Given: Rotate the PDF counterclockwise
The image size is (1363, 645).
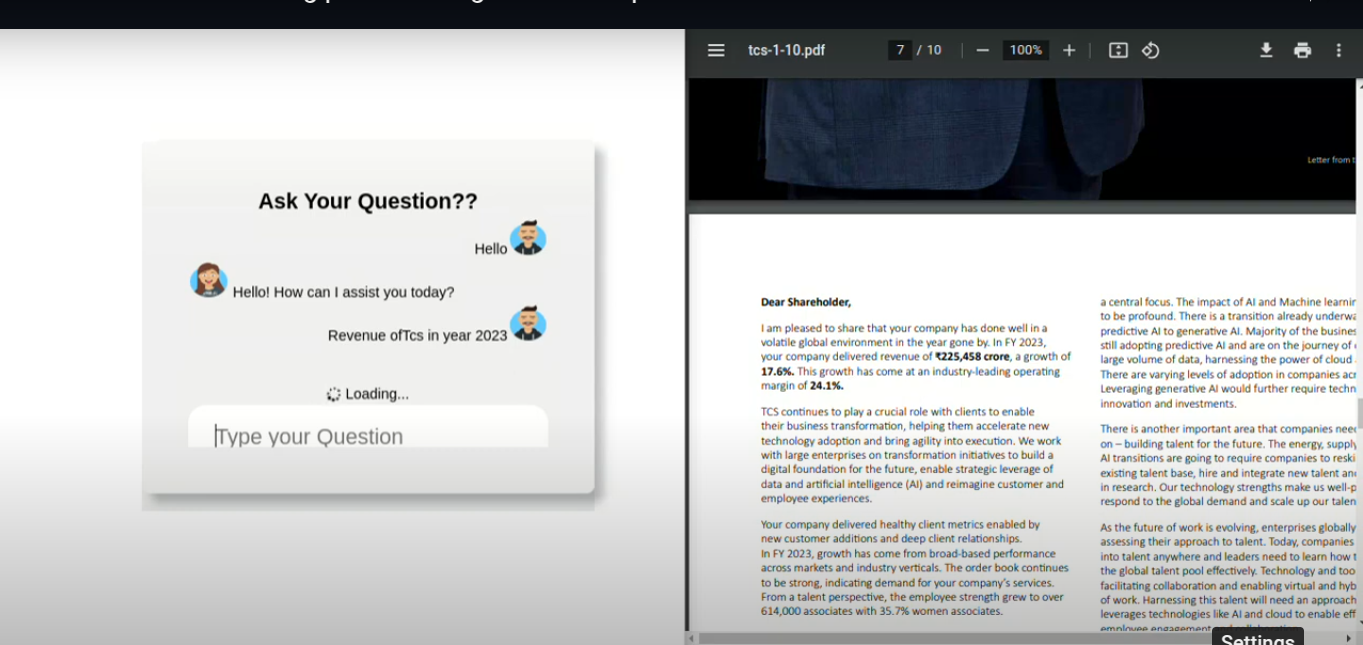Looking at the screenshot, I should pyautogui.click(x=1151, y=50).
